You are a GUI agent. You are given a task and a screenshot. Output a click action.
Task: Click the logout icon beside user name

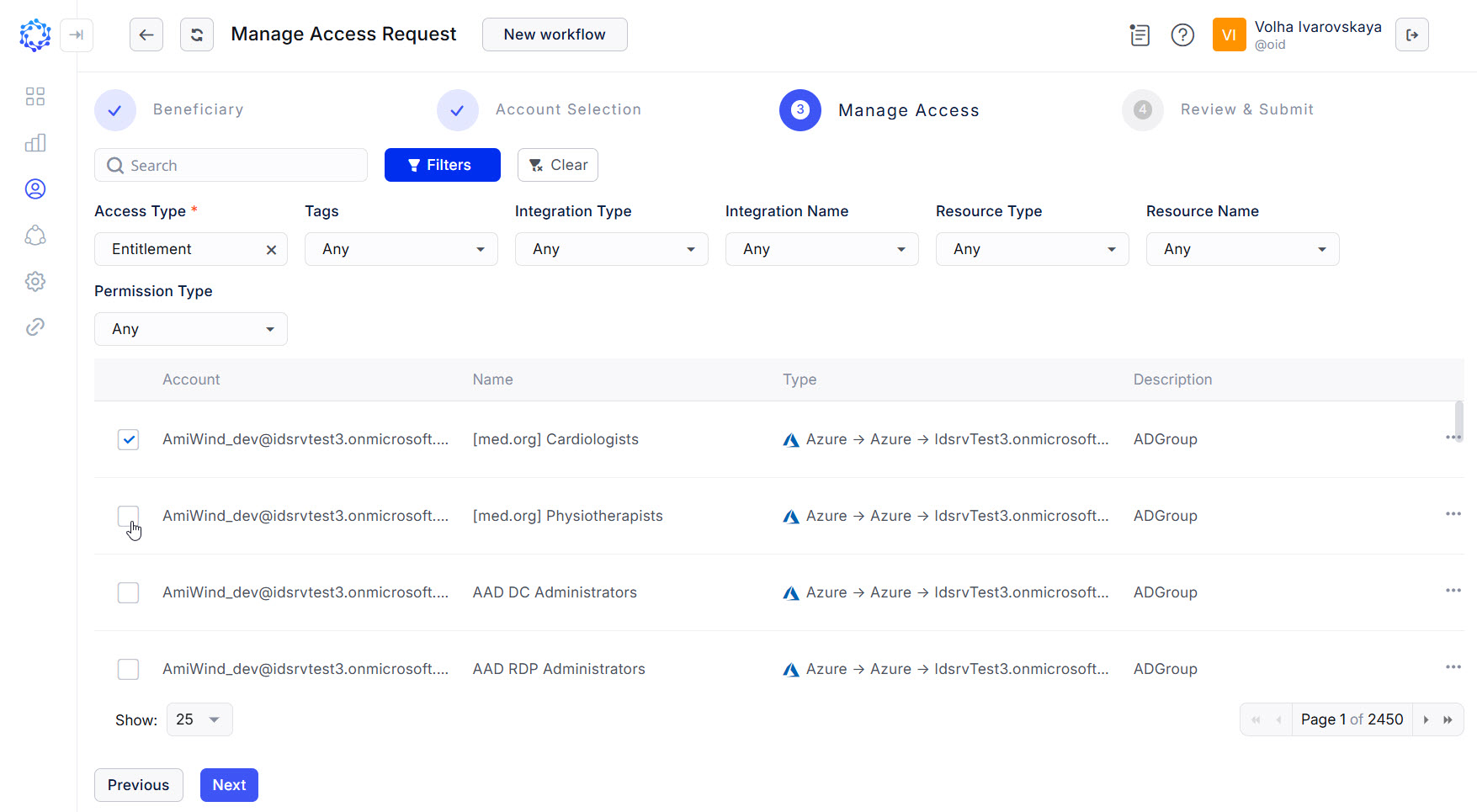click(x=1411, y=34)
